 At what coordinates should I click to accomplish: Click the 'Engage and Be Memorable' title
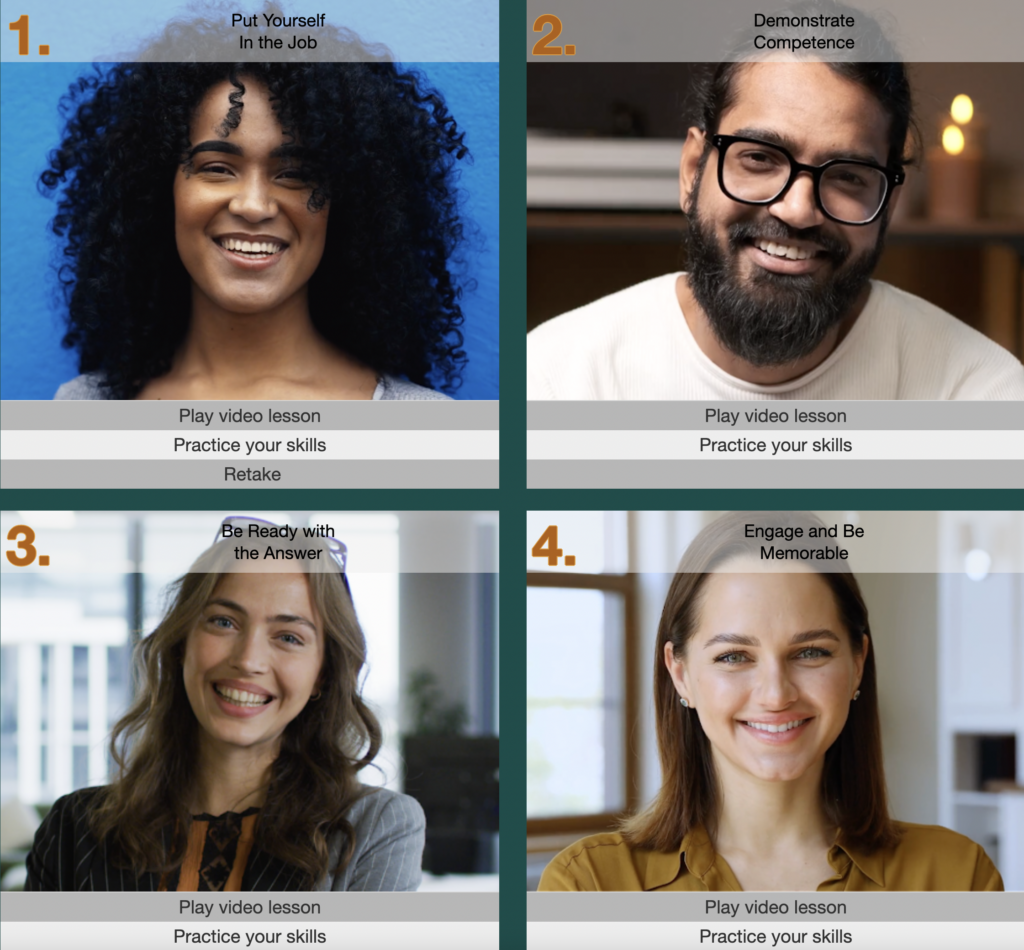[804, 542]
